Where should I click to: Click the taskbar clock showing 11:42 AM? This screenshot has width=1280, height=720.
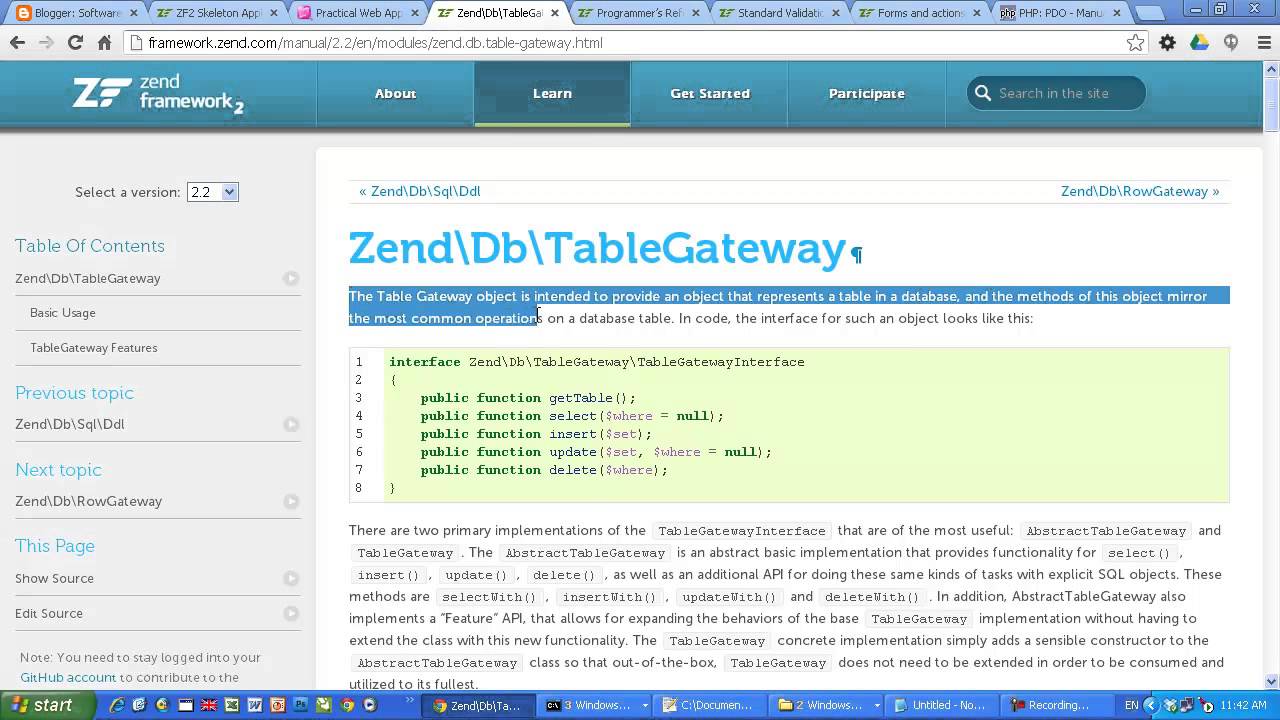click(x=1243, y=705)
